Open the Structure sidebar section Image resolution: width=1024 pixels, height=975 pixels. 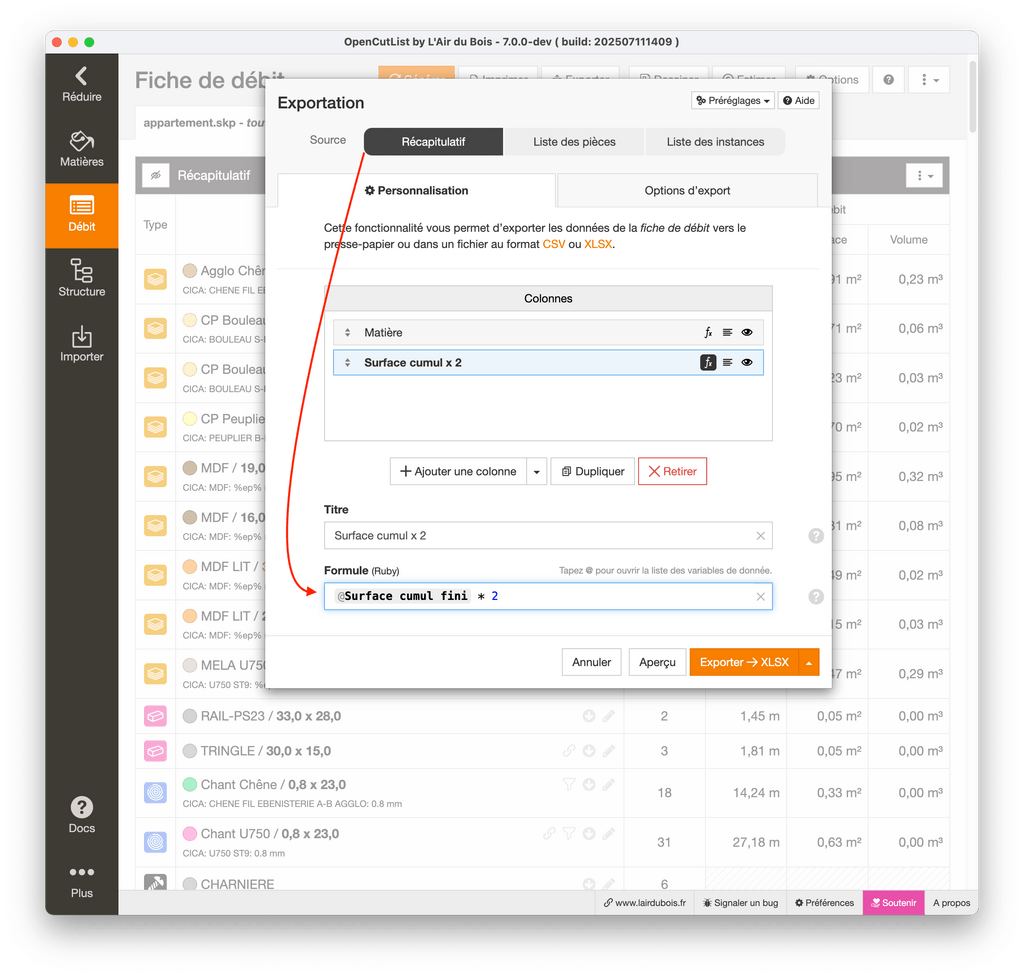(x=82, y=279)
